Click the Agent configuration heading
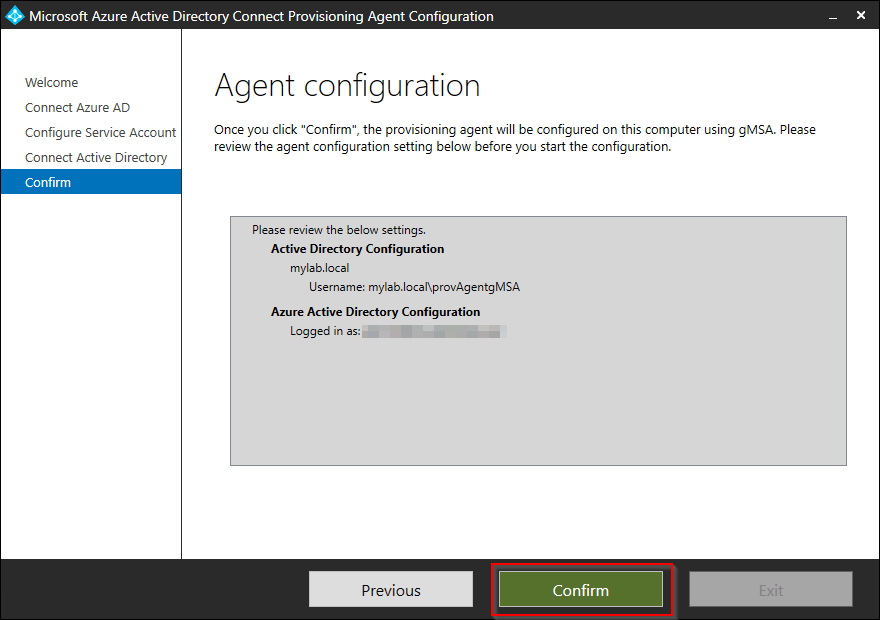Viewport: 880px width, 620px height. point(347,86)
